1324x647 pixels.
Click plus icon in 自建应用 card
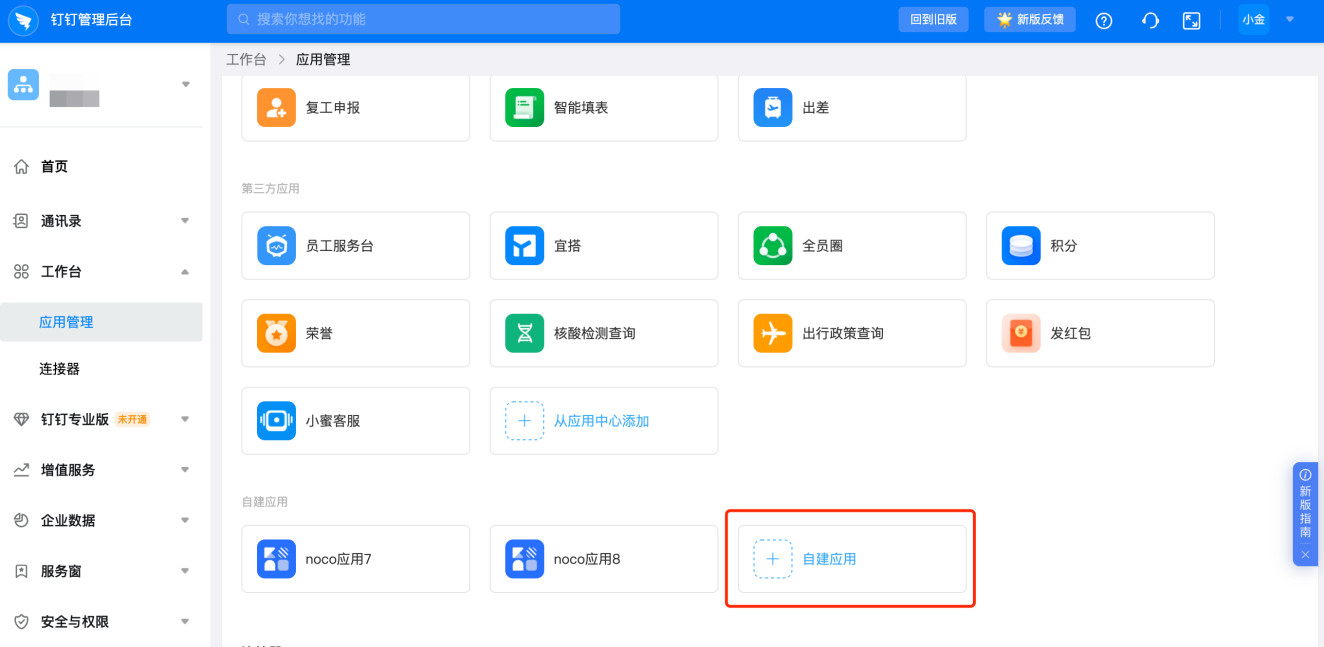772,559
